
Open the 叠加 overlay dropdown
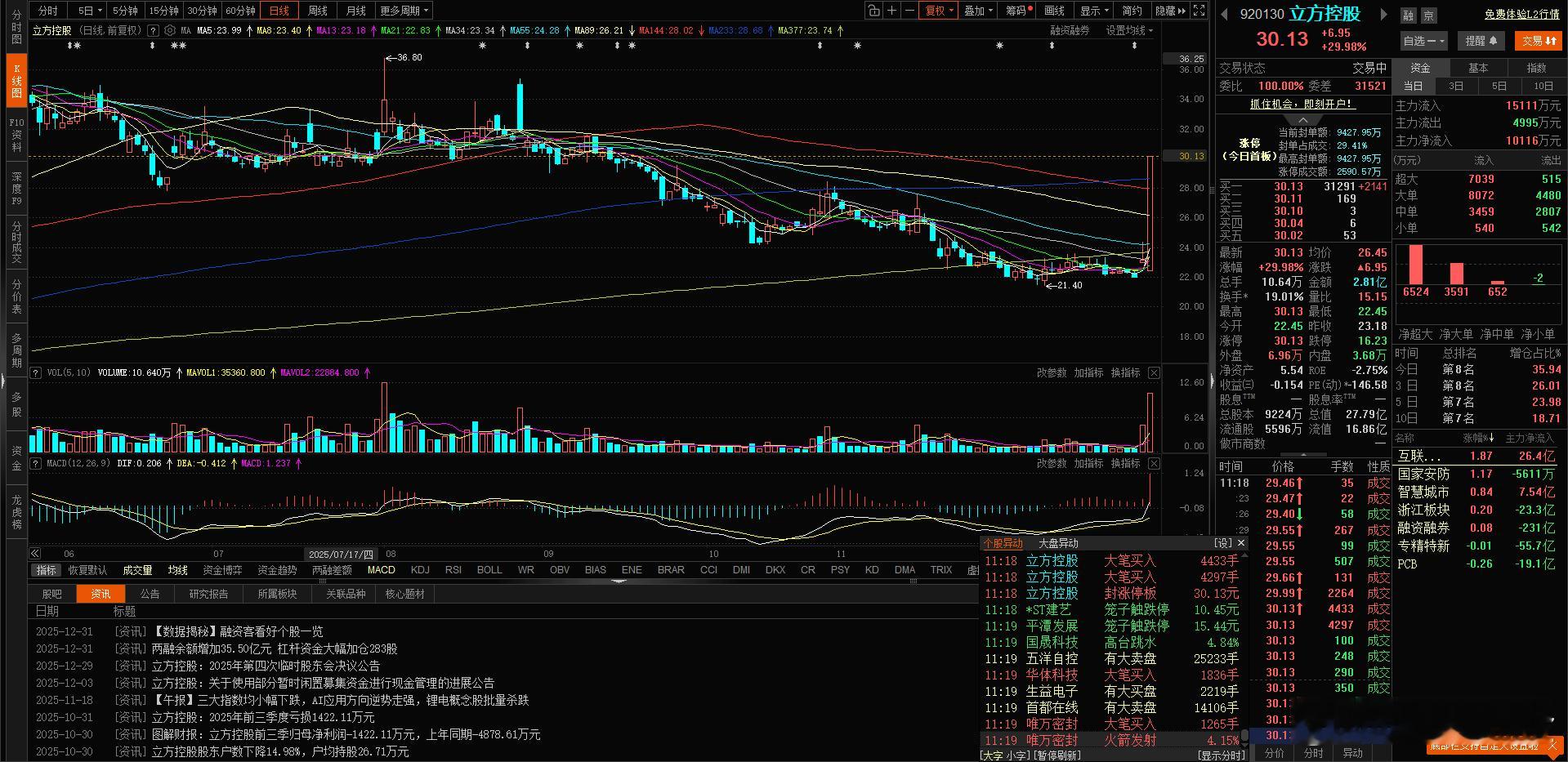pos(978,11)
